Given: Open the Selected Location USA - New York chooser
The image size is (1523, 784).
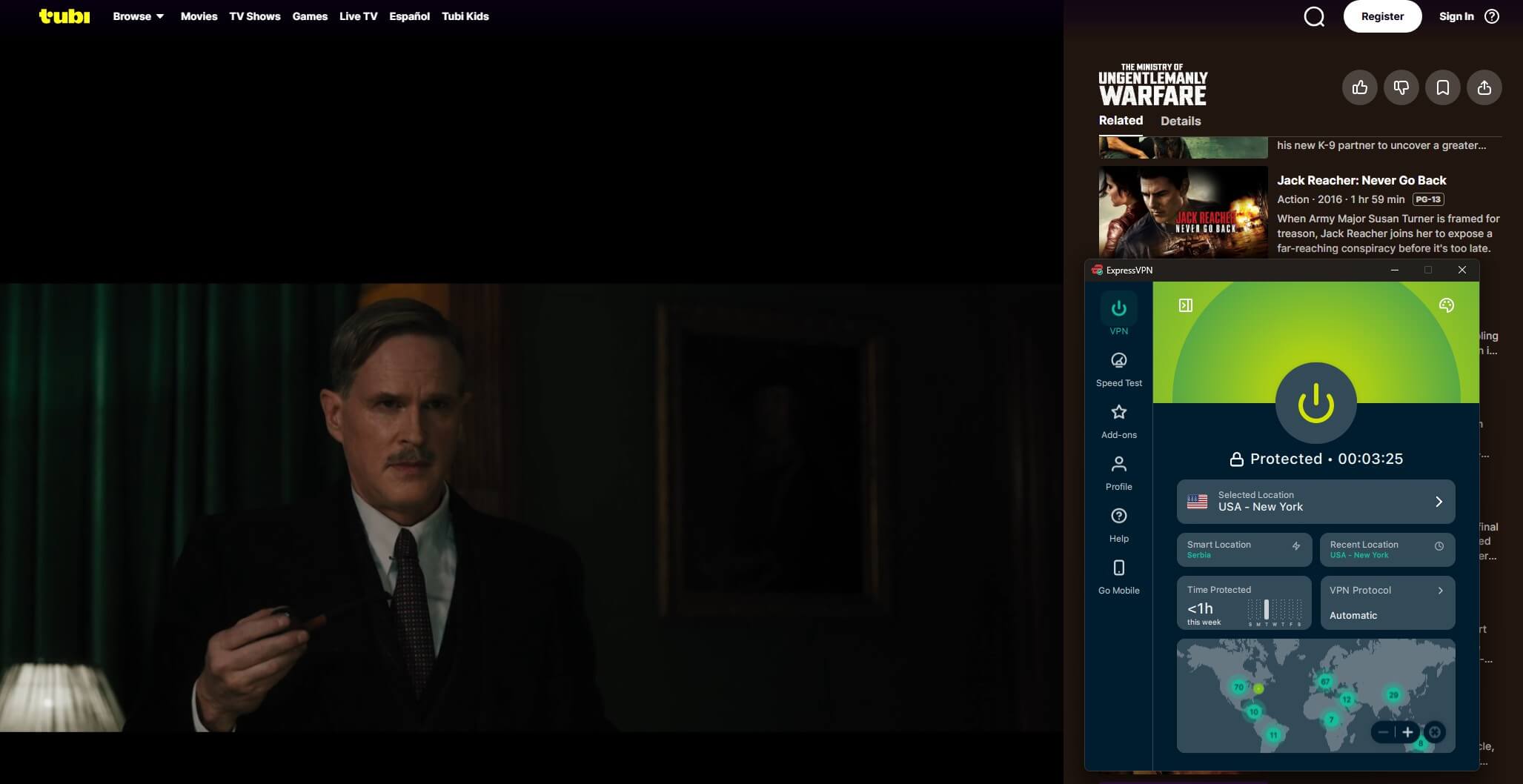Looking at the screenshot, I should click(1316, 502).
